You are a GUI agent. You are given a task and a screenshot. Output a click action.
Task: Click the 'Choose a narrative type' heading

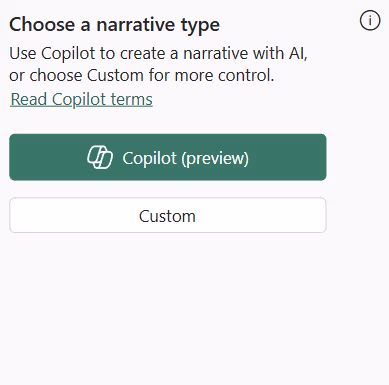click(x=114, y=25)
